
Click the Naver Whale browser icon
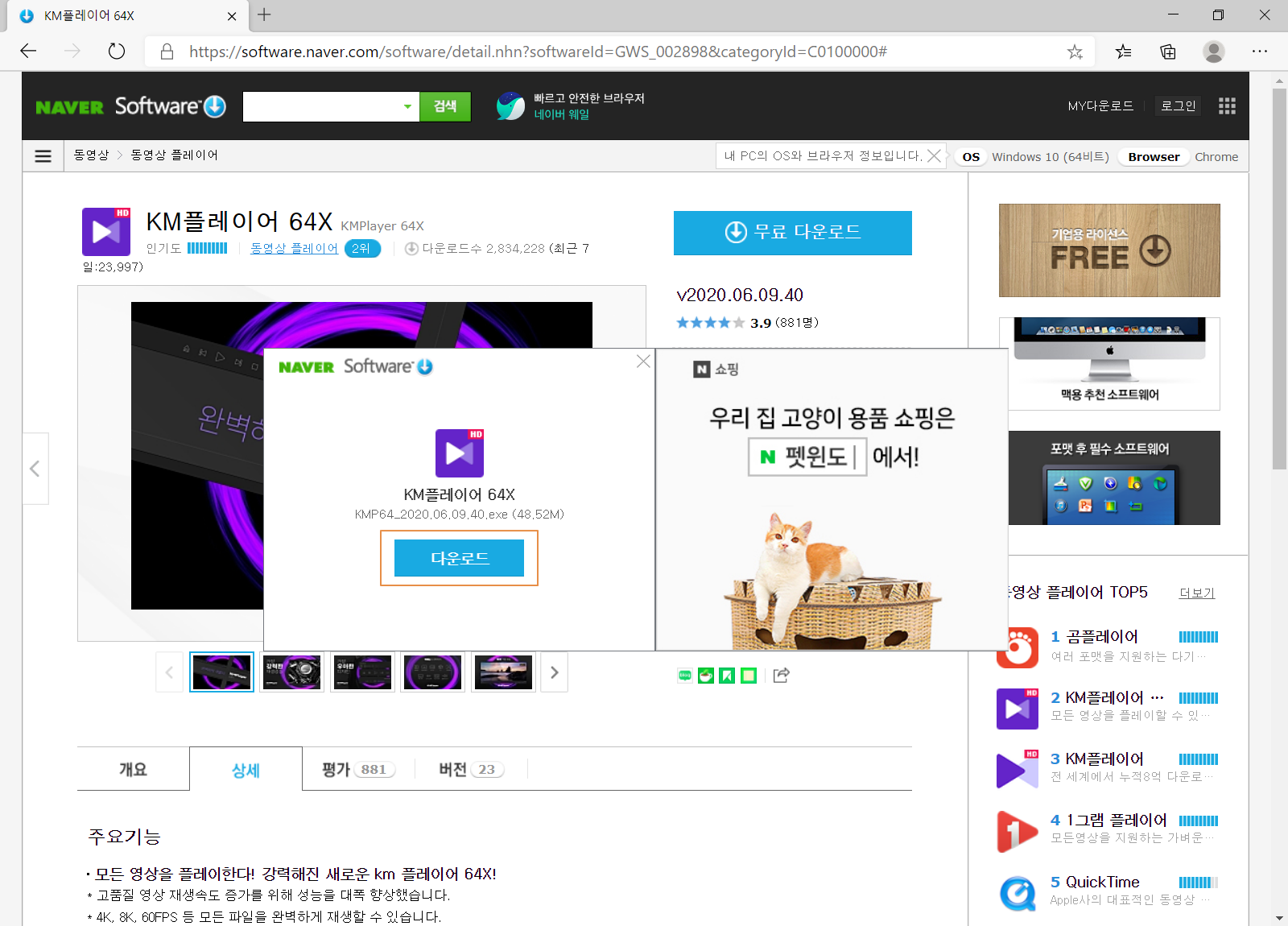[510, 105]
